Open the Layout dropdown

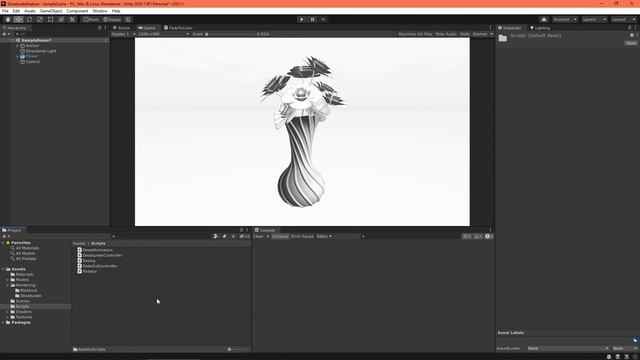pyautogui.click(x=623, y=19)
